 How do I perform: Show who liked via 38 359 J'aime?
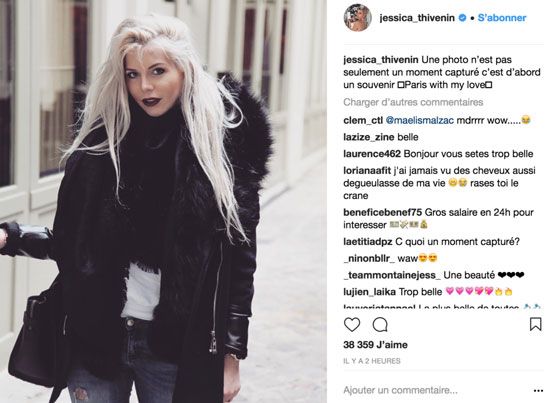coord(375,345)
